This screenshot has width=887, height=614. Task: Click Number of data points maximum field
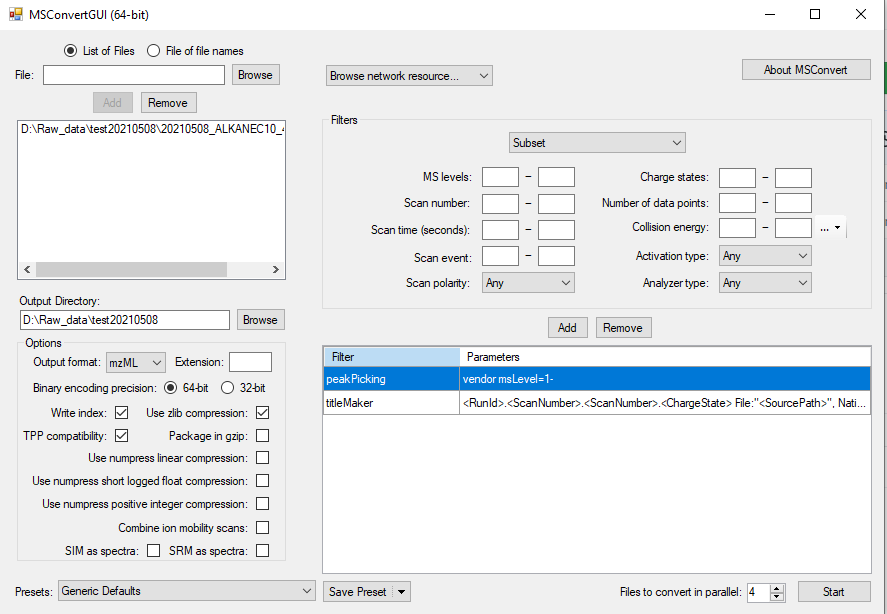coord(794,203)
